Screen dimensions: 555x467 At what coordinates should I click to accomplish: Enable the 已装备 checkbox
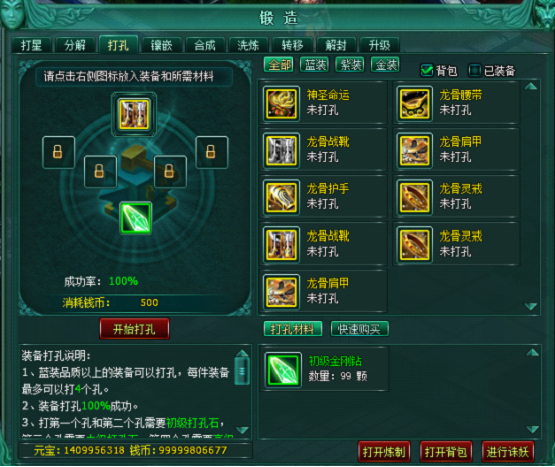coord(474,70)
